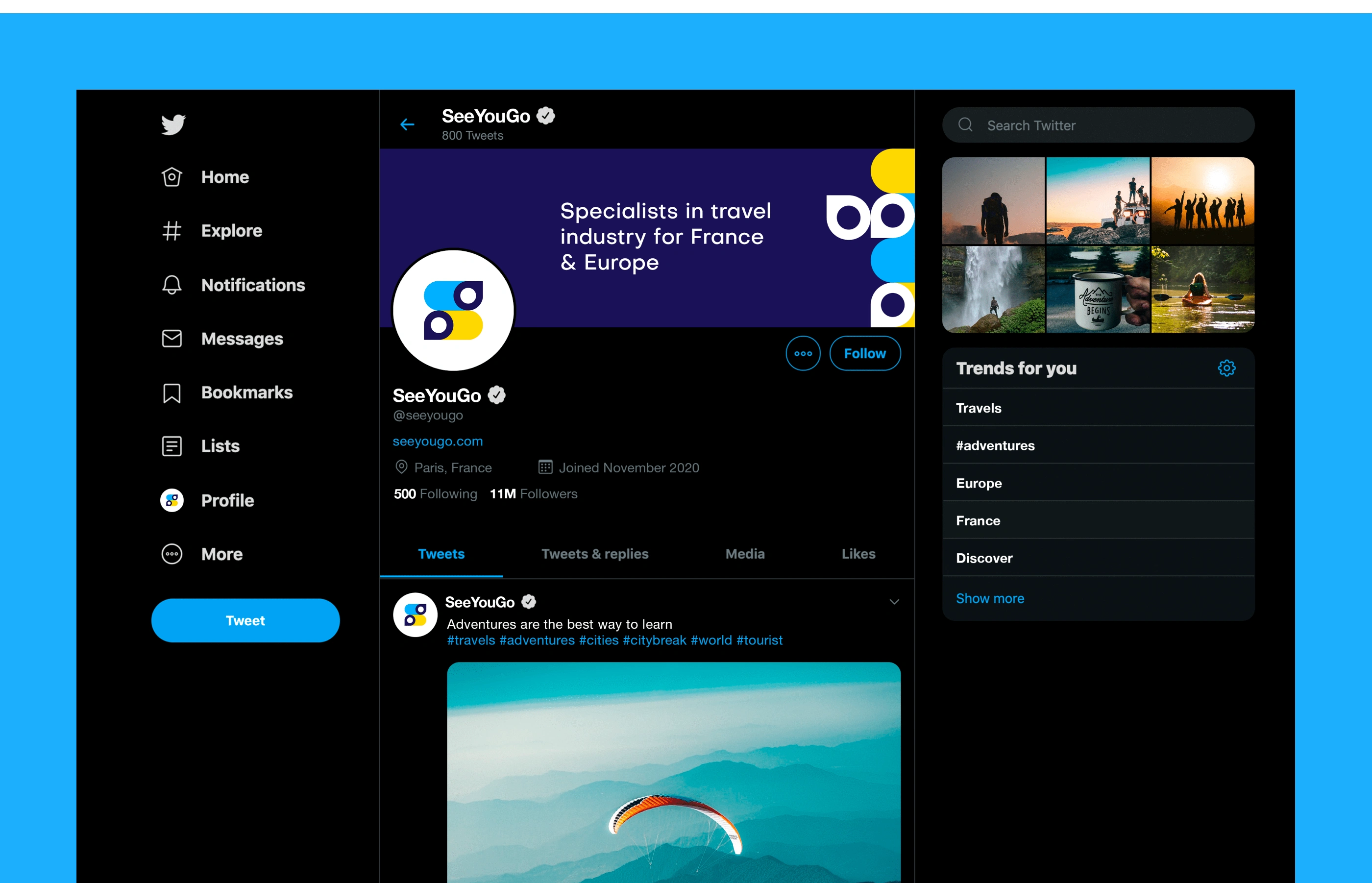
Task: Go back using the arrow icon
Action: [x=407, y=124]
